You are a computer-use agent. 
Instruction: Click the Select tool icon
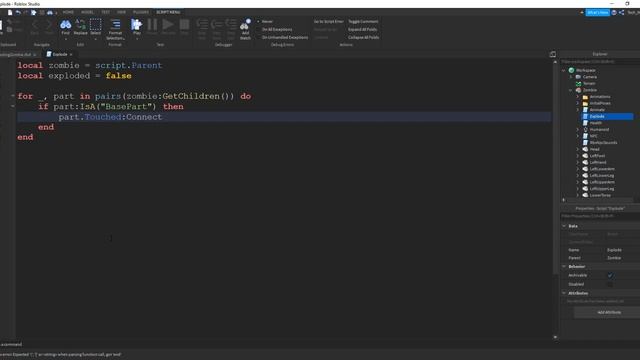click(x=96, y=24)
